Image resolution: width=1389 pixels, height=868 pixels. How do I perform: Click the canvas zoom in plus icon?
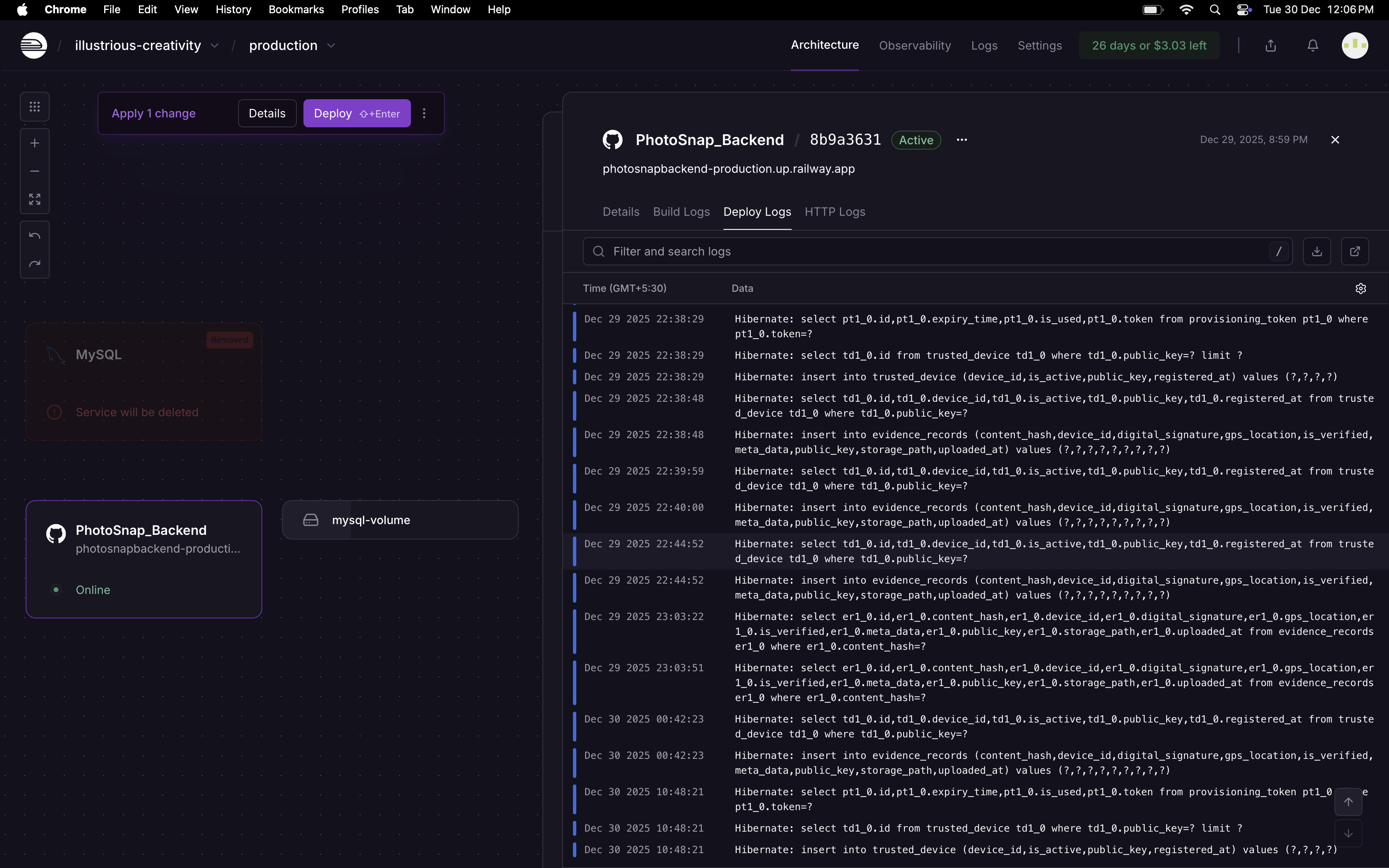[34, 143]
